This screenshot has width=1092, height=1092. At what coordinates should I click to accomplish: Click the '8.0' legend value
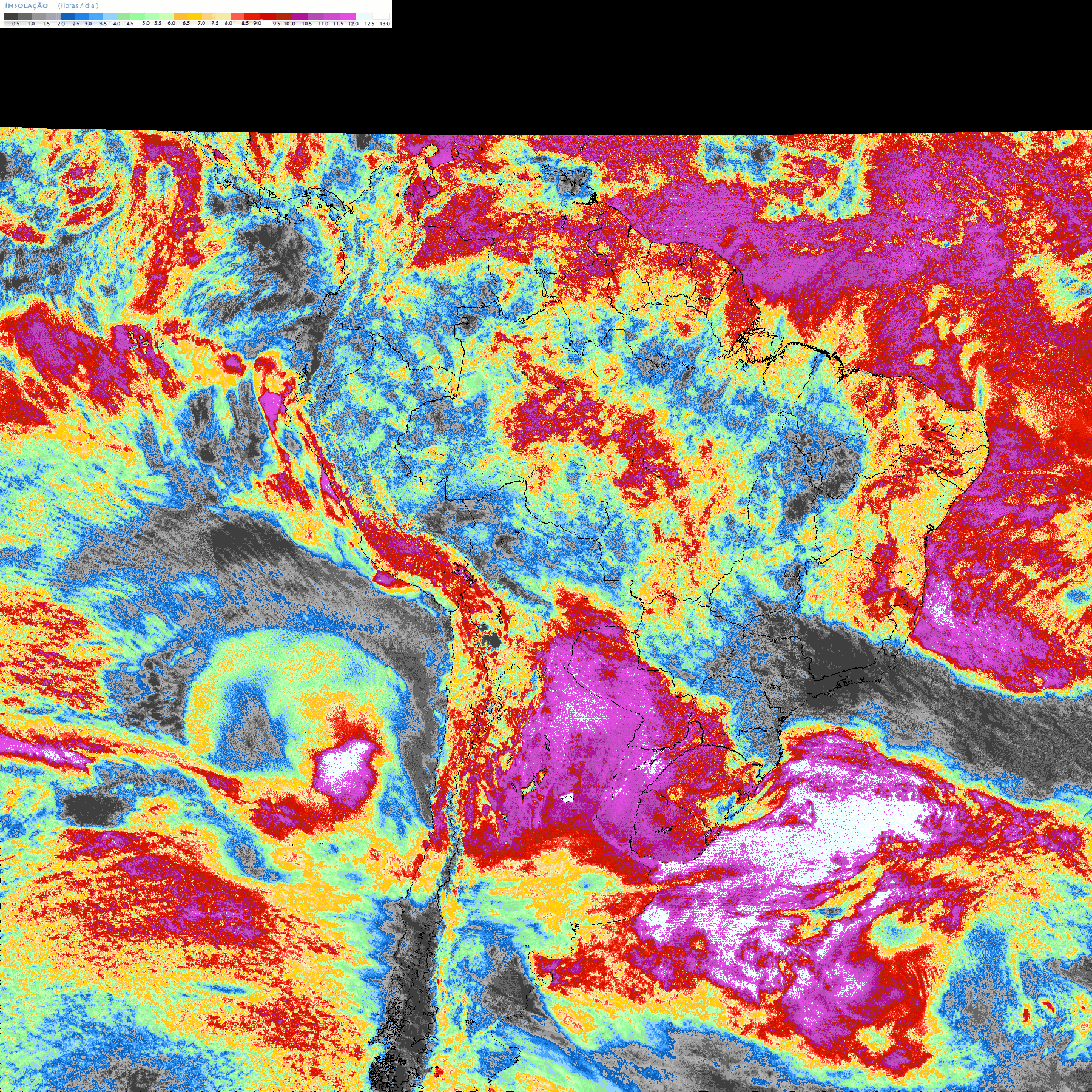(x=228, y=23)
